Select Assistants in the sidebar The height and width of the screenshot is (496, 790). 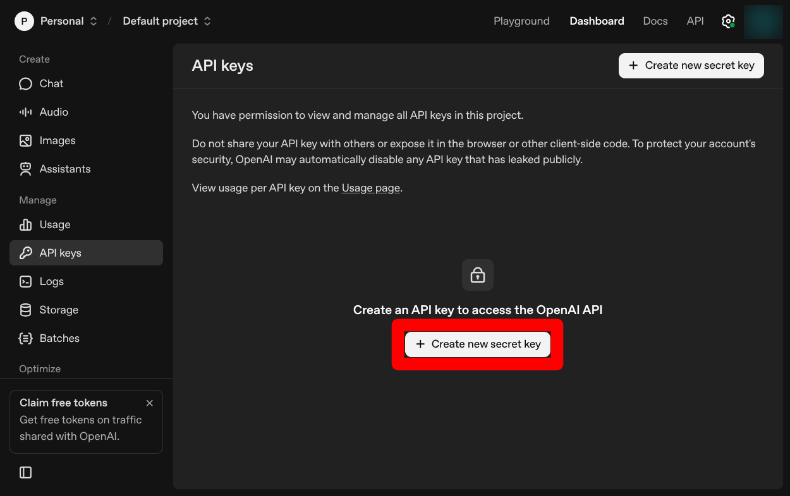(86, 169)
